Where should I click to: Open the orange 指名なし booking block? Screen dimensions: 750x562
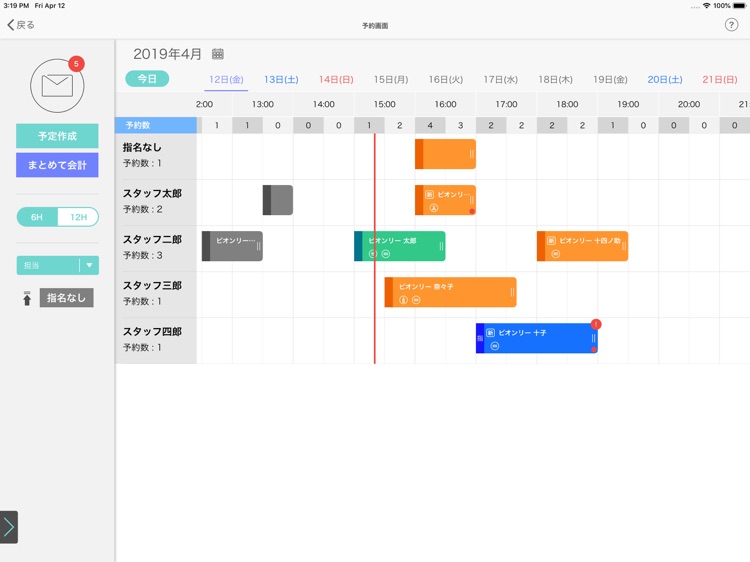(x=445, y=154)
